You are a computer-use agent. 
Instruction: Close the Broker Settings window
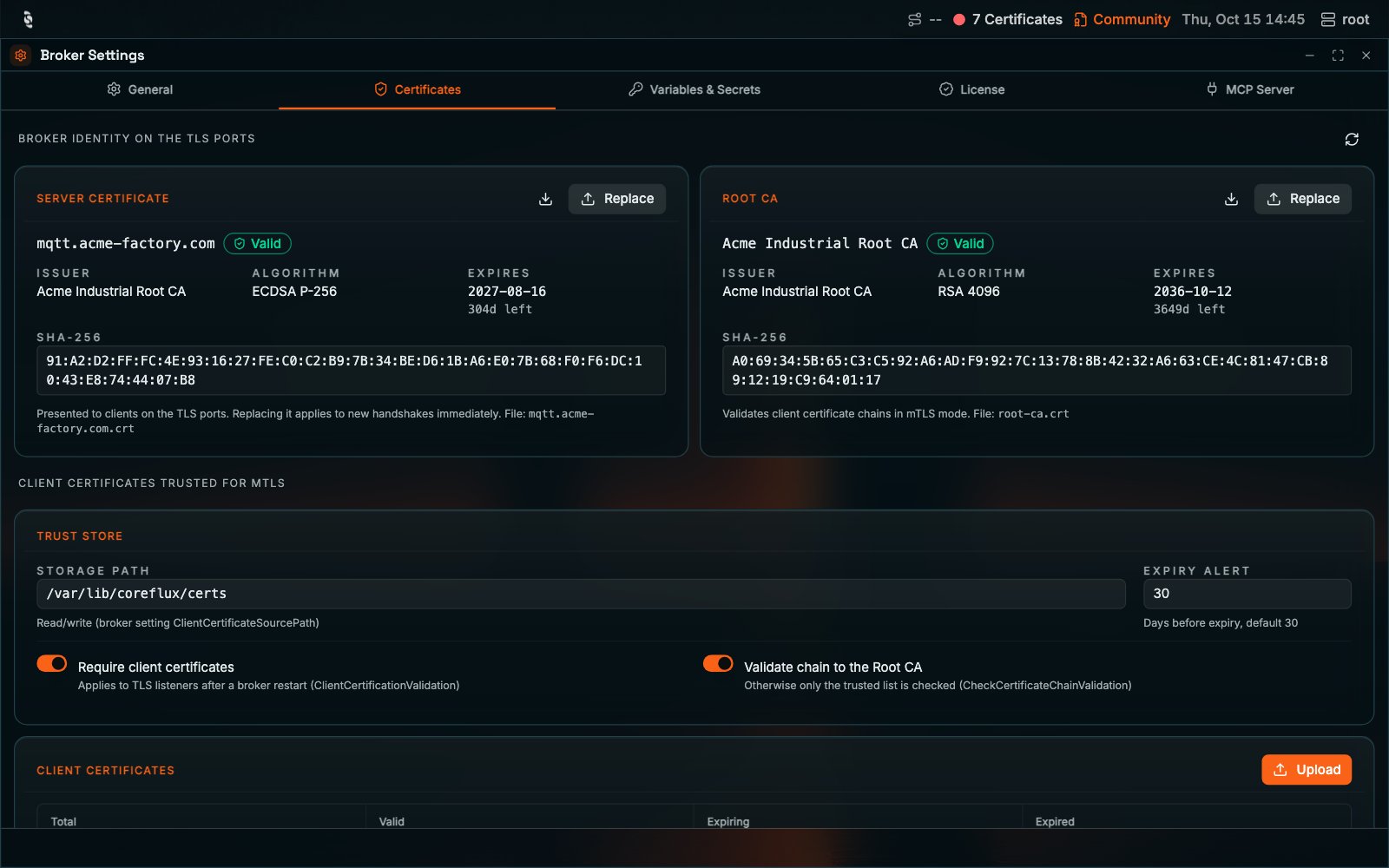point(1366,55)
